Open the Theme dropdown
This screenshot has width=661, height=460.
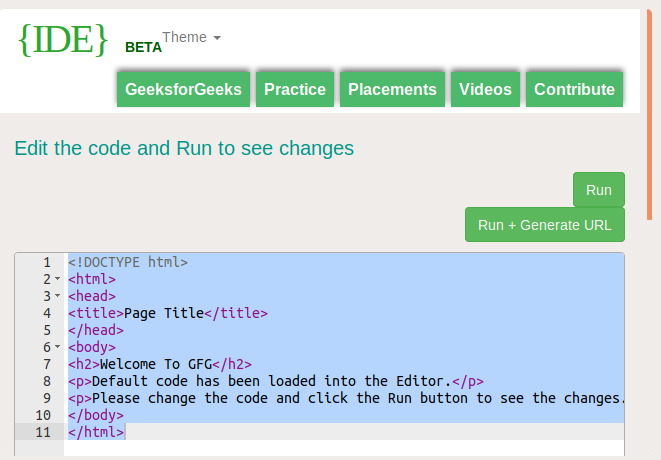click(191, 37)
